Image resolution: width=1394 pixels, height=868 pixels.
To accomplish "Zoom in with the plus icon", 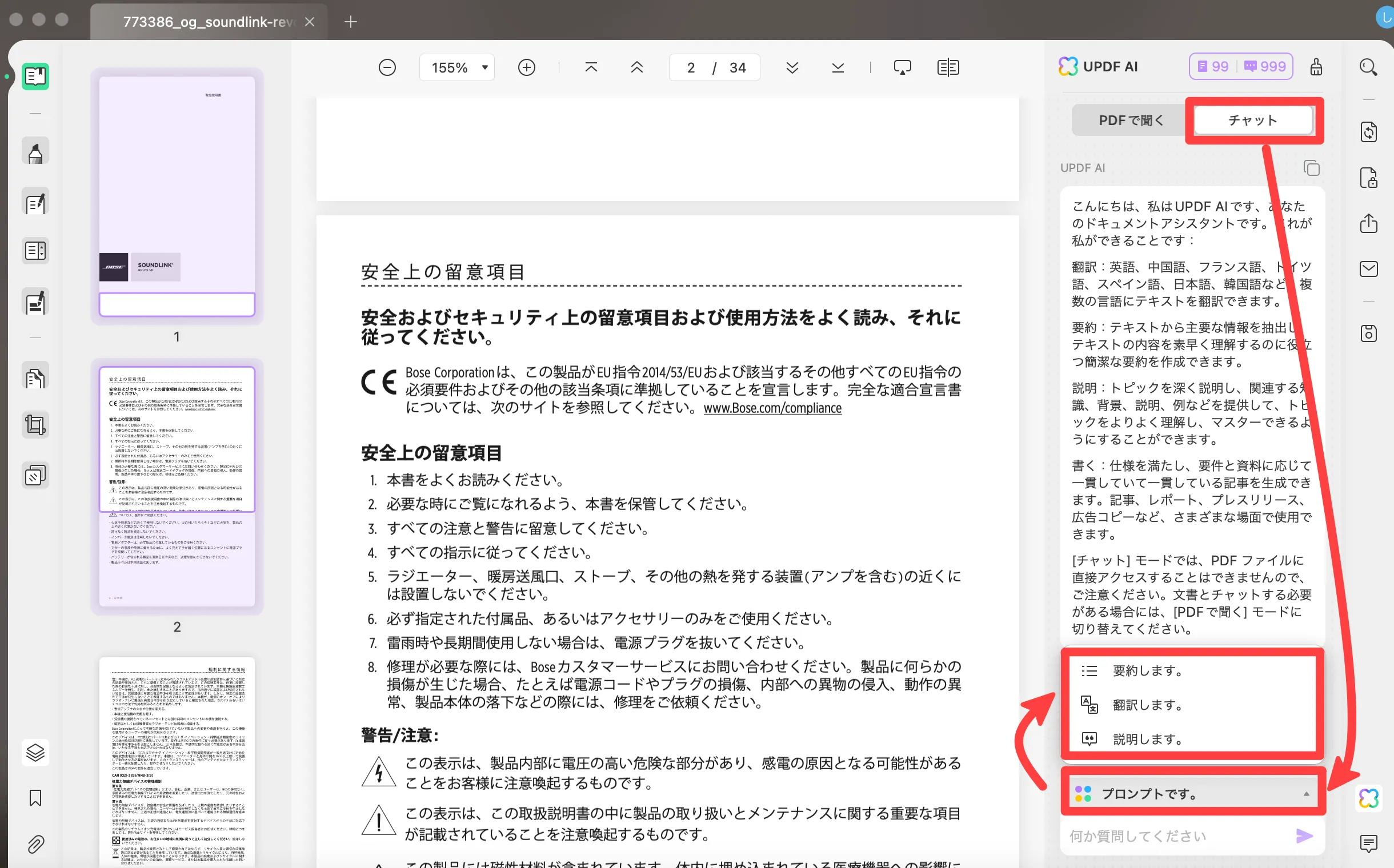I will tap(526, 68).
